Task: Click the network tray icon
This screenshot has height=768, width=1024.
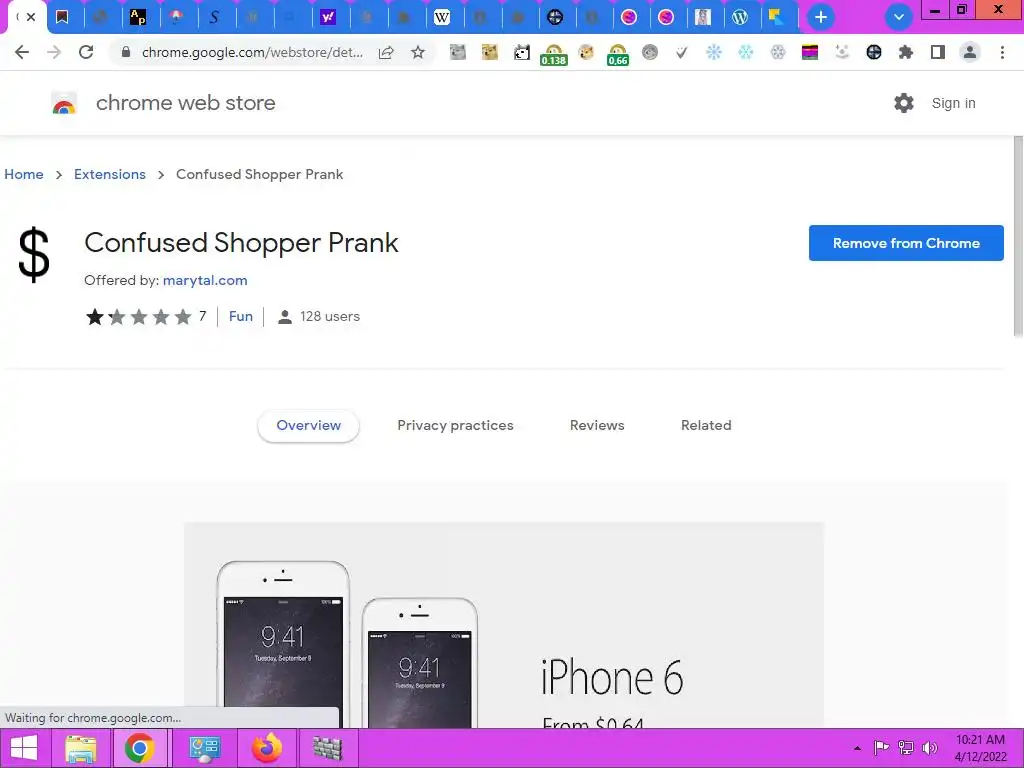Action: [x=906, y=748]
